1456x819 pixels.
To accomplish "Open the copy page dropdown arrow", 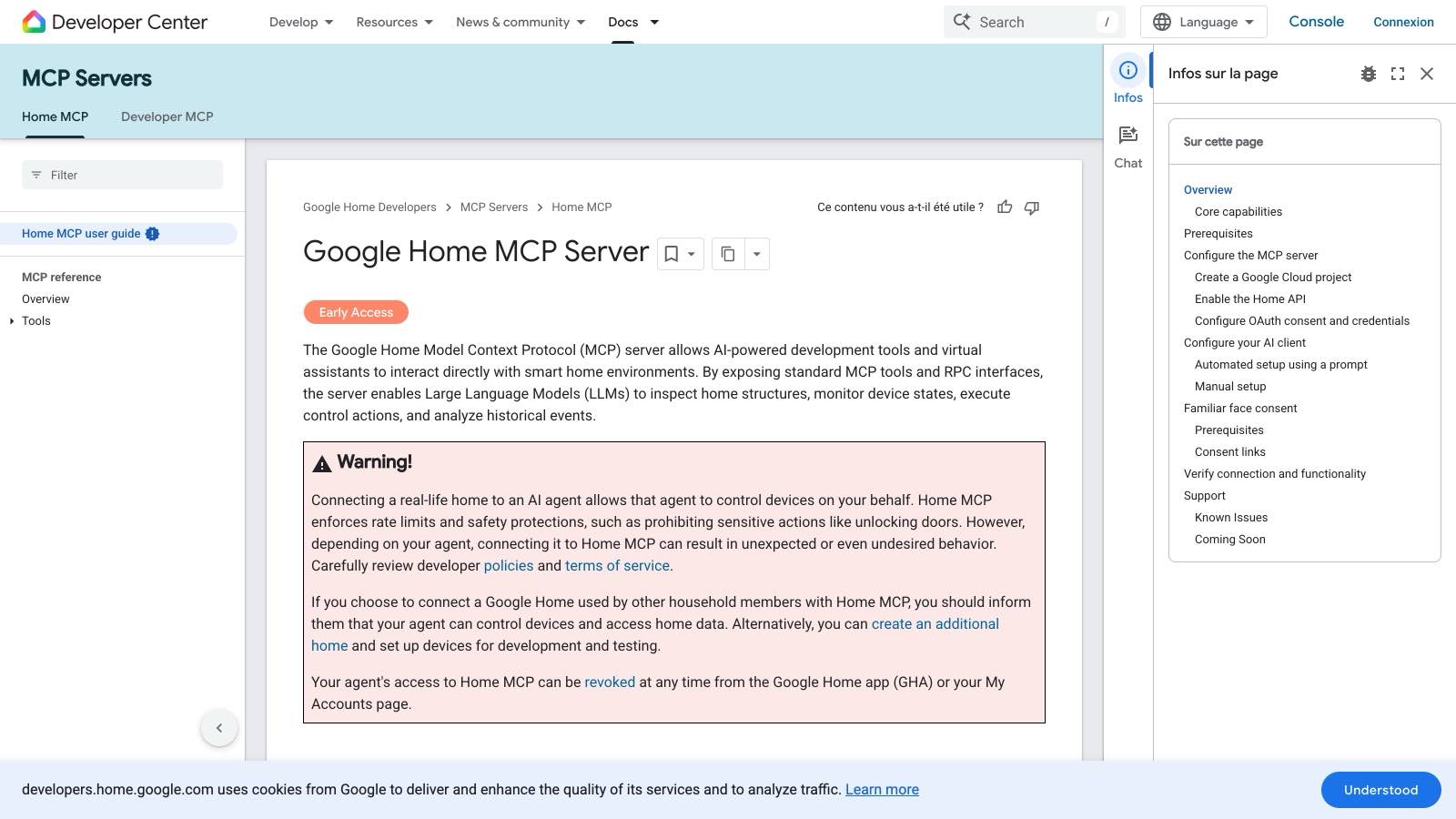I will [x=757, y=254].
